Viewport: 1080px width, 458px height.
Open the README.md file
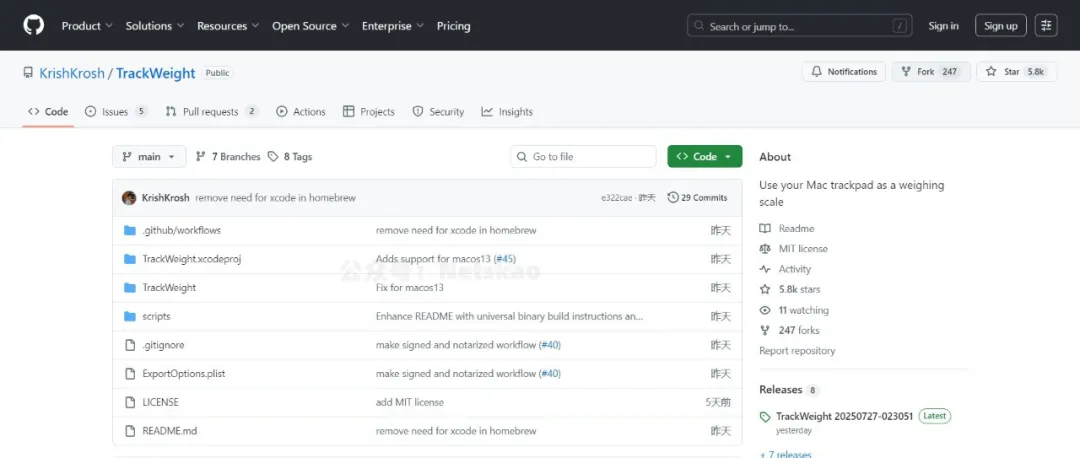click(169, 430)
